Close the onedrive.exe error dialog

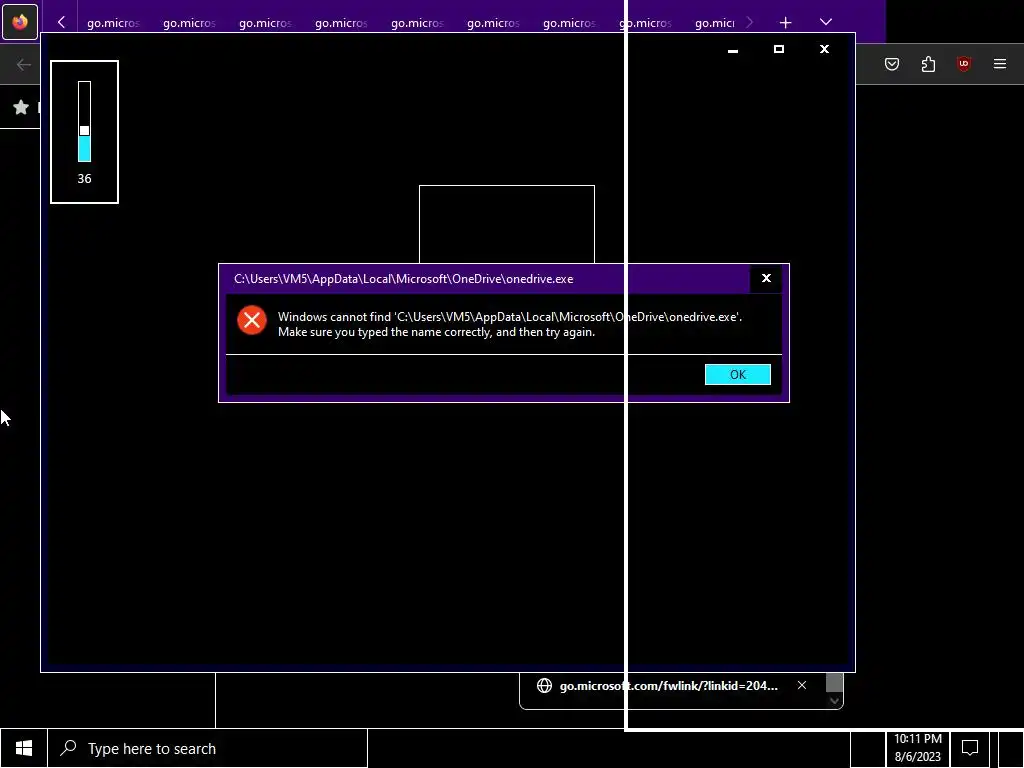pyautogui.click(x=766, y=278)
